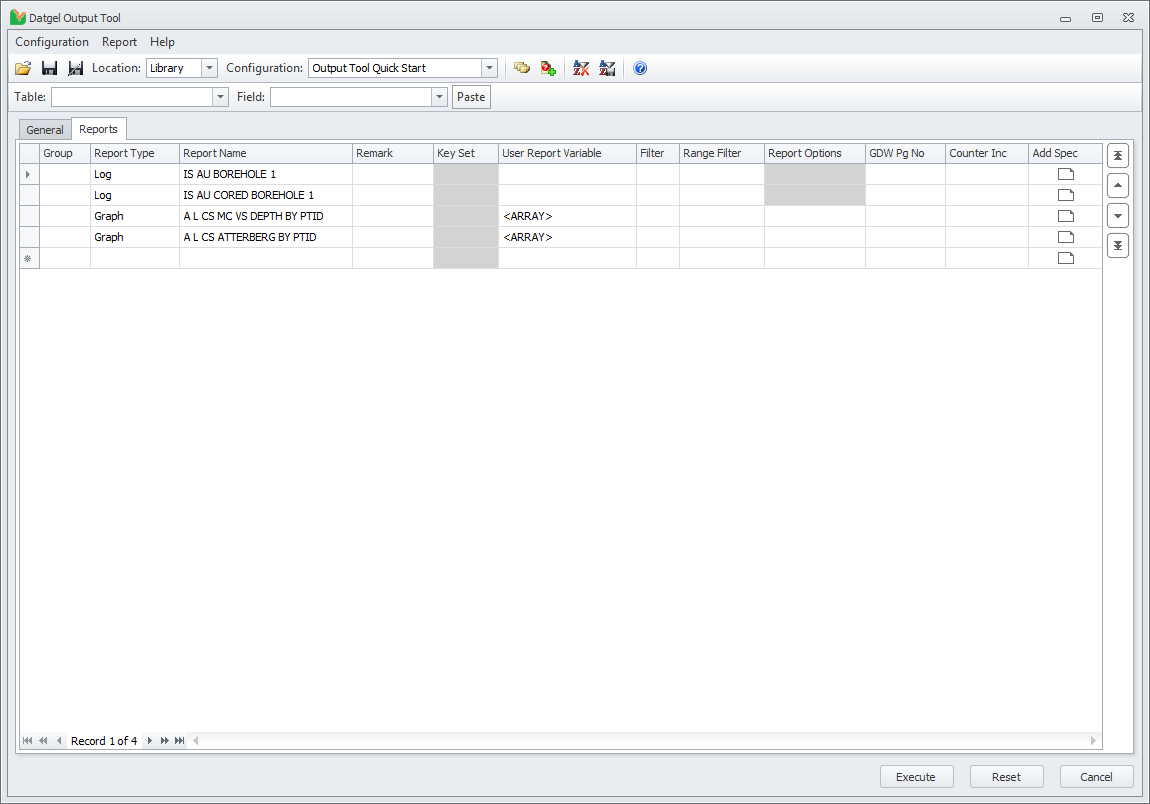
Task: Toggle Add Spec for IS AU CORED BOREHOLE 1
Action: tap(1065, 196)
